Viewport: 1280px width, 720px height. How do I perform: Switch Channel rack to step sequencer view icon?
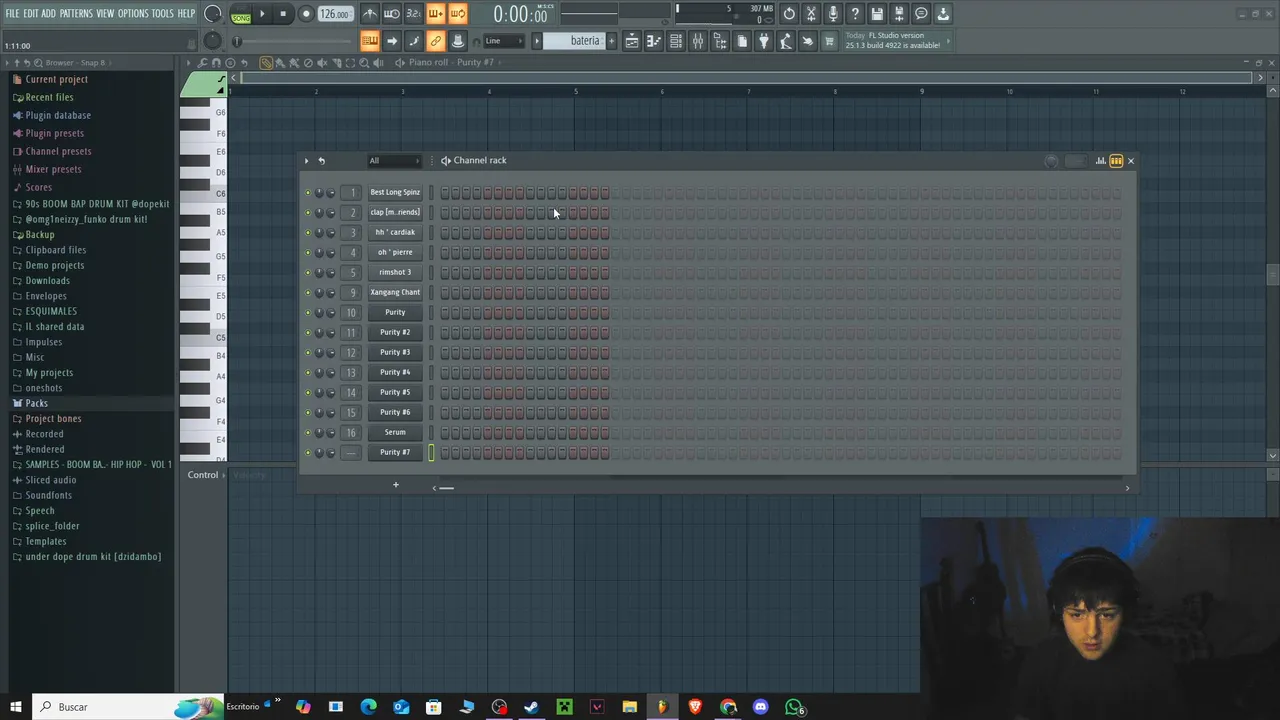pos(1116,161)
